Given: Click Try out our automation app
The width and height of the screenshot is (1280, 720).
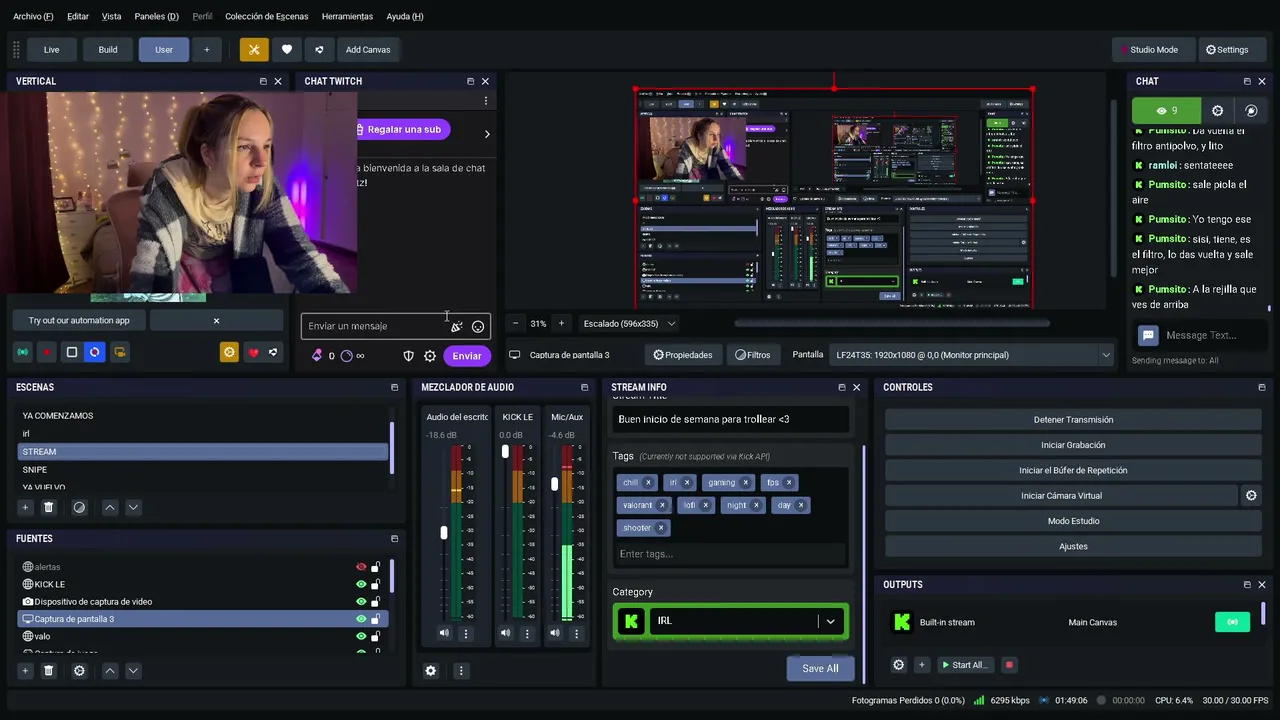Looking at the screenshot, I should click(x=79, y=321).
